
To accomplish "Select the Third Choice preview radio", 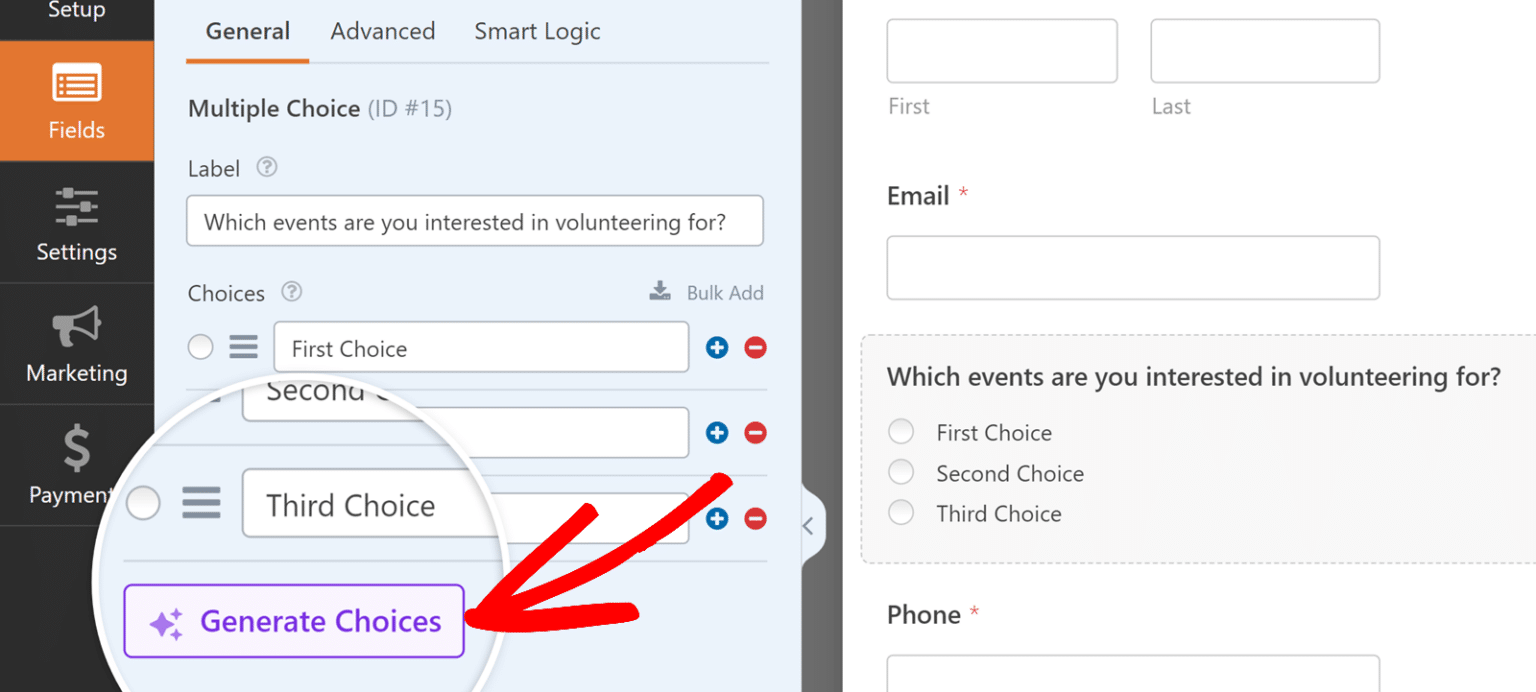I will 901,513.
